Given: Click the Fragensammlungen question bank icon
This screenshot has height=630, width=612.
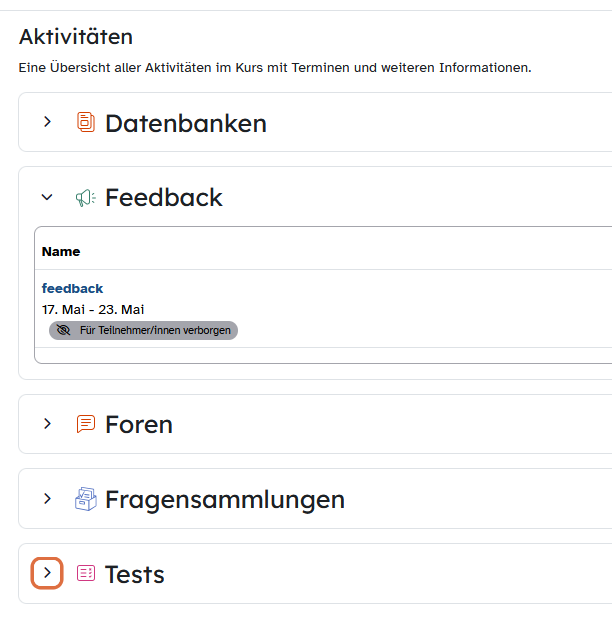Looking at the screenshot, I should [x=86, y=499].
